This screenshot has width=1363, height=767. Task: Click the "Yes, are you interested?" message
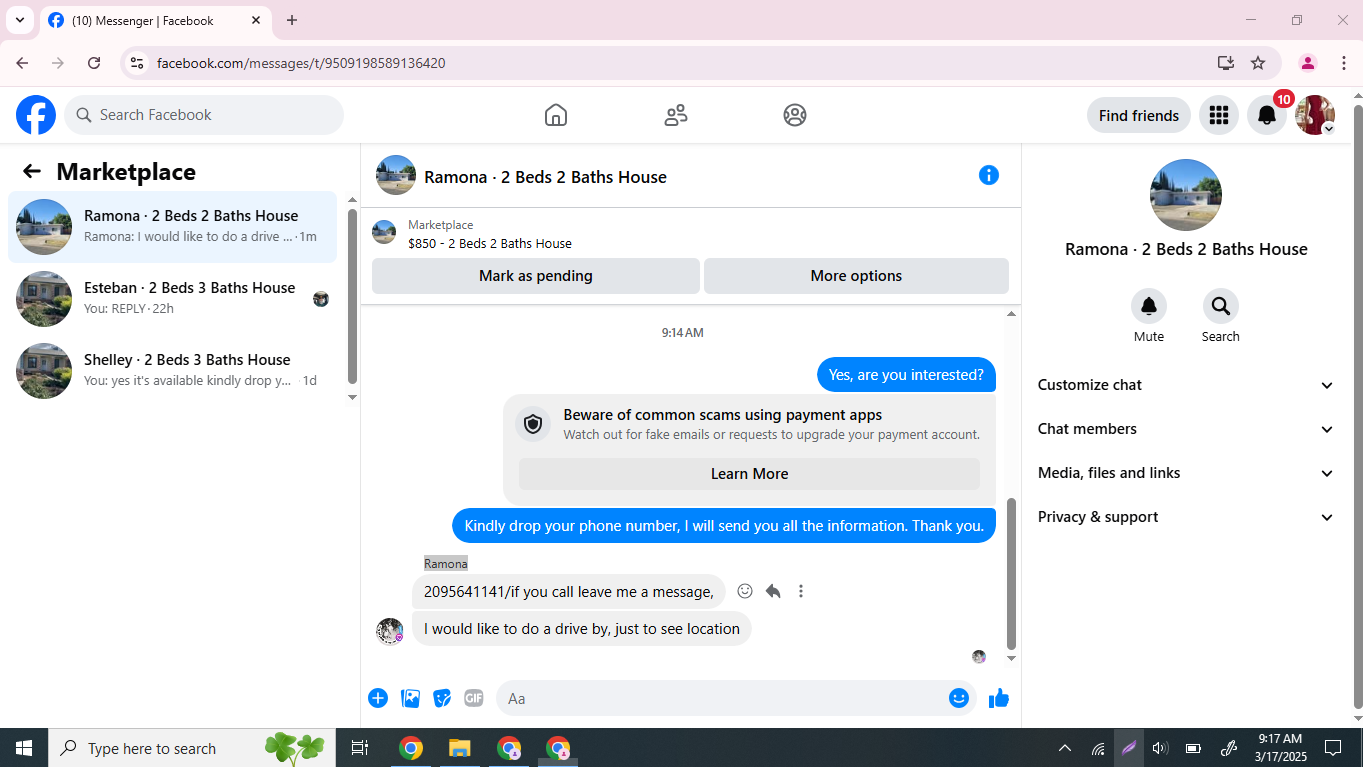point(907,375)
